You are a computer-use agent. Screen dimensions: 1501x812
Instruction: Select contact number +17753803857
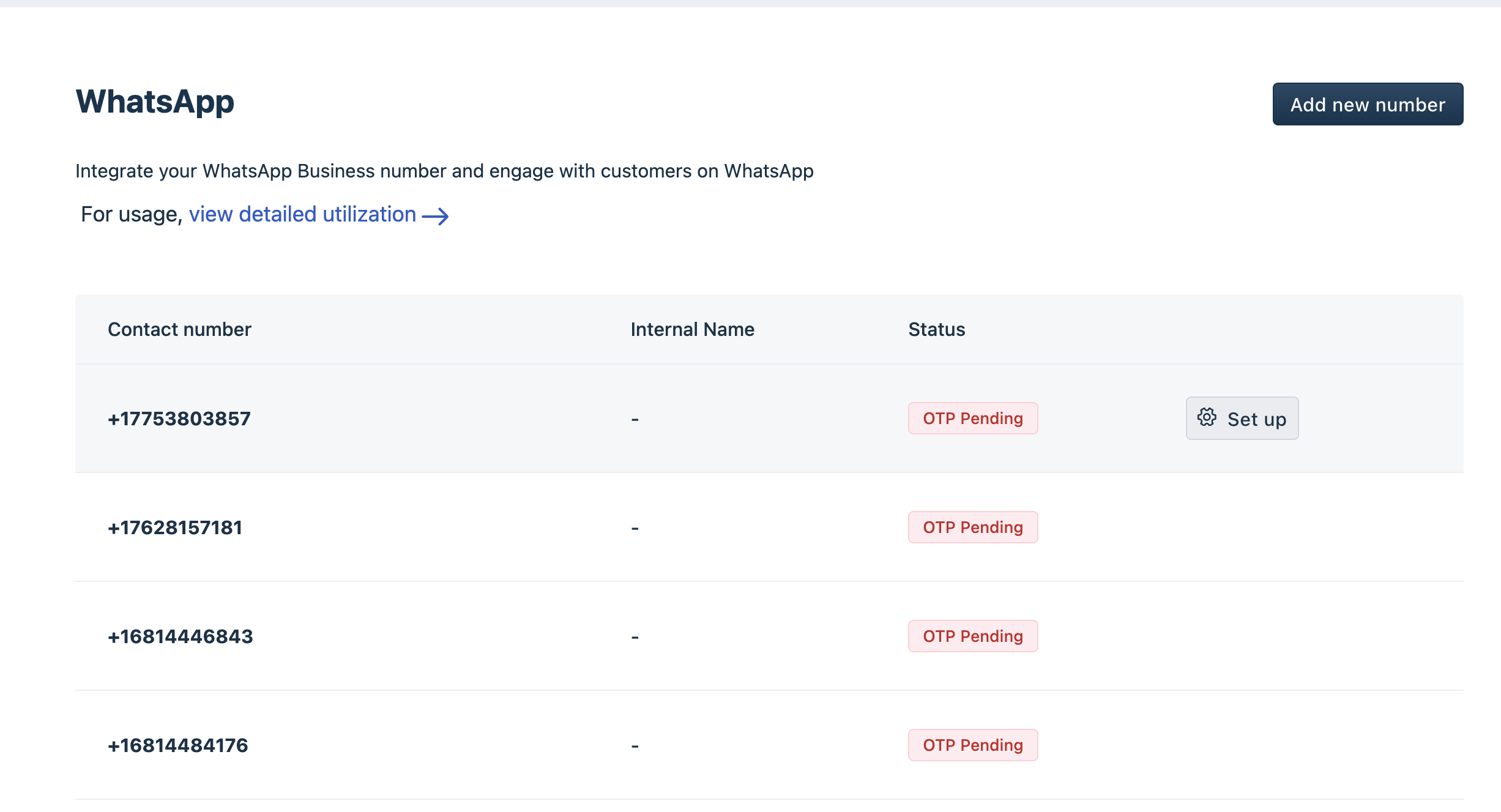[x=179, y=419]
